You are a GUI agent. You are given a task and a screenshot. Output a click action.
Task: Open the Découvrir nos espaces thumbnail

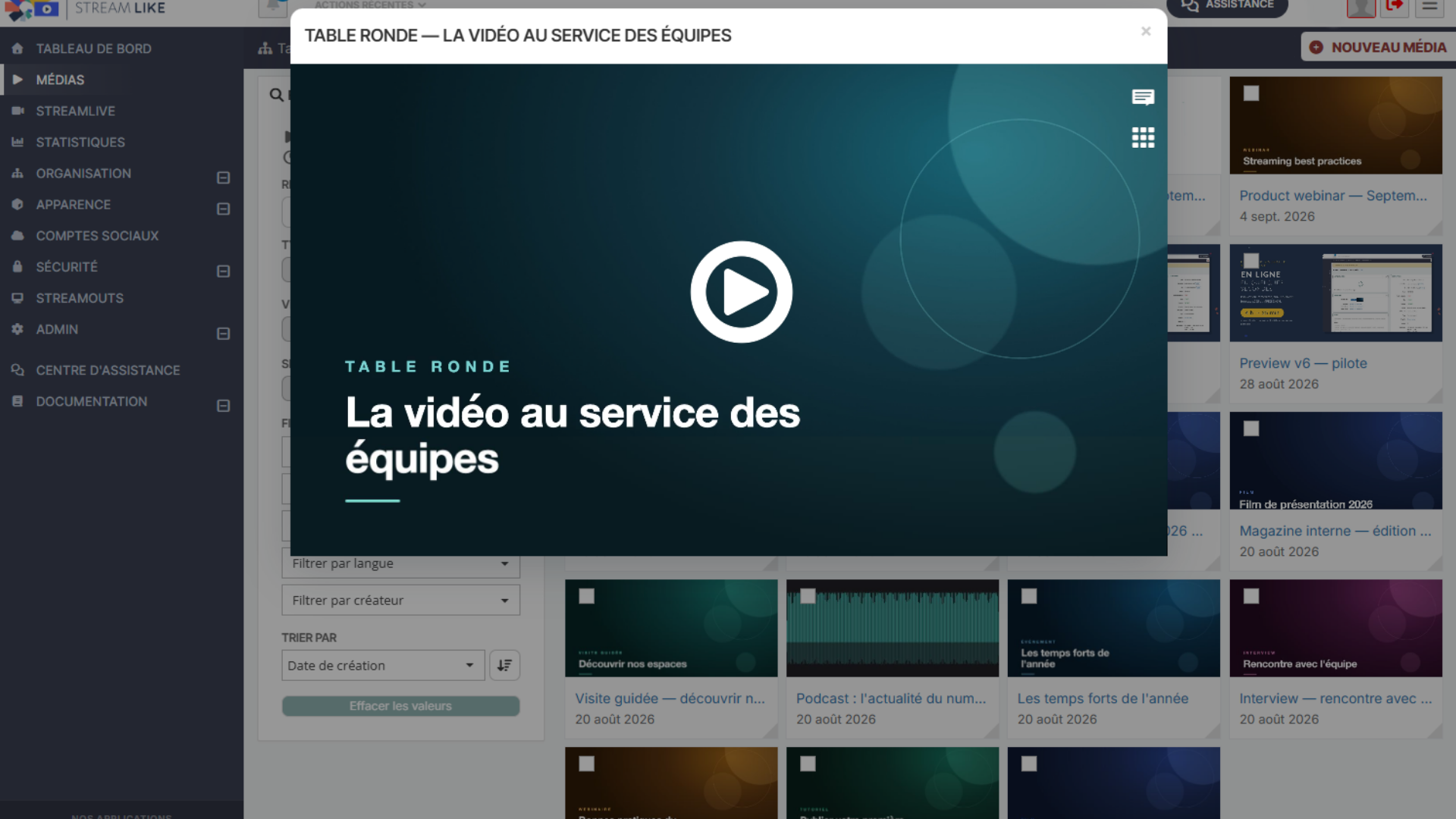[x=671, y=628]
